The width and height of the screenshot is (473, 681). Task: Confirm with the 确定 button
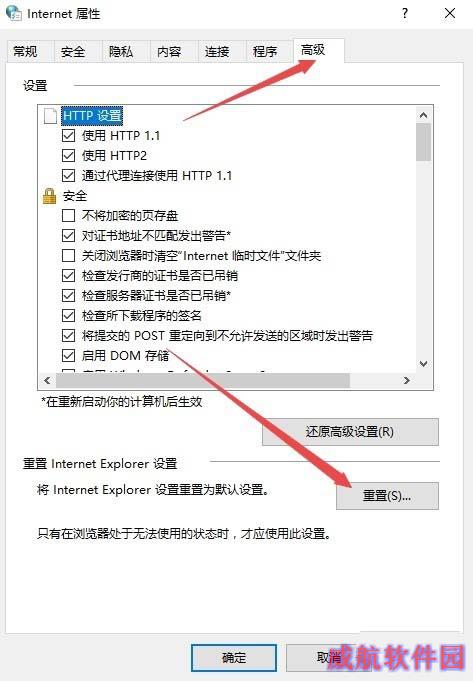click(234, 658)
